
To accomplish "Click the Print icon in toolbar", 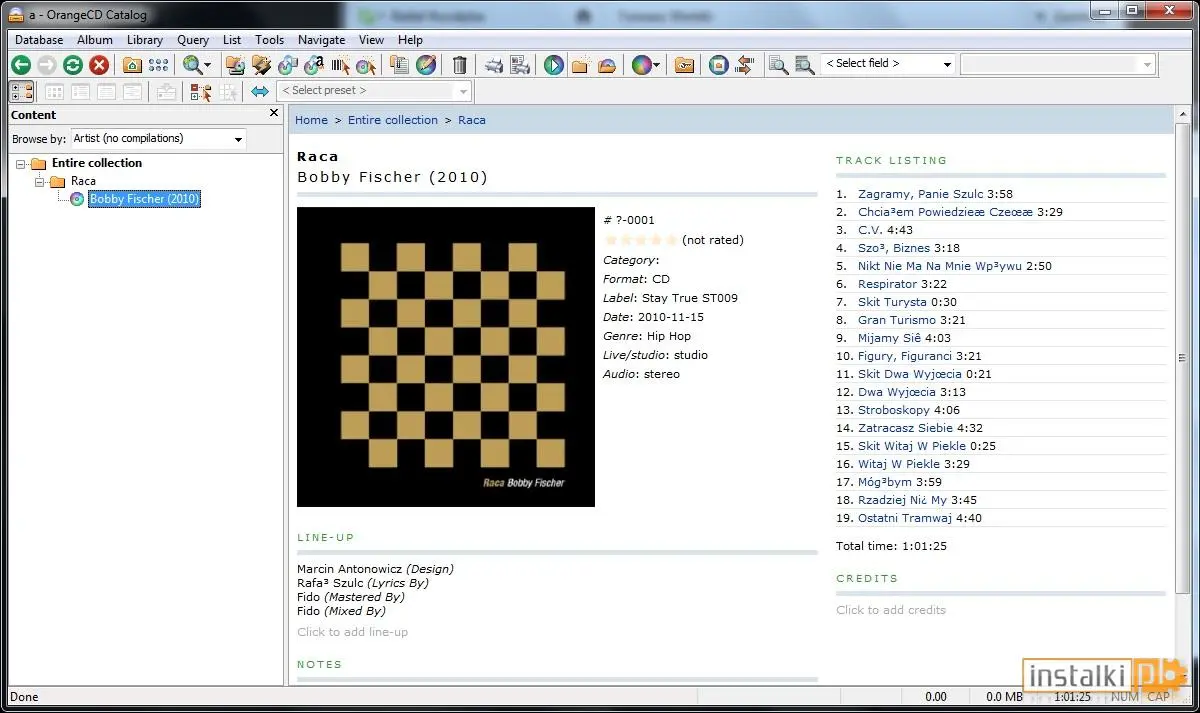I will (494, 65).
